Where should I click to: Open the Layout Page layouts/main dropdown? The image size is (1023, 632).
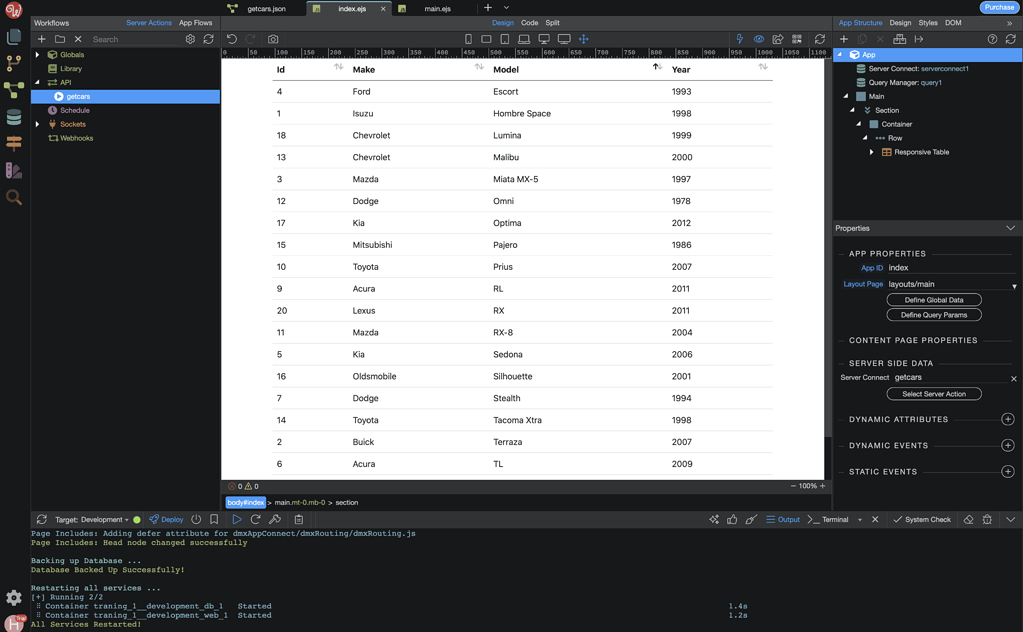[1012, 284]
